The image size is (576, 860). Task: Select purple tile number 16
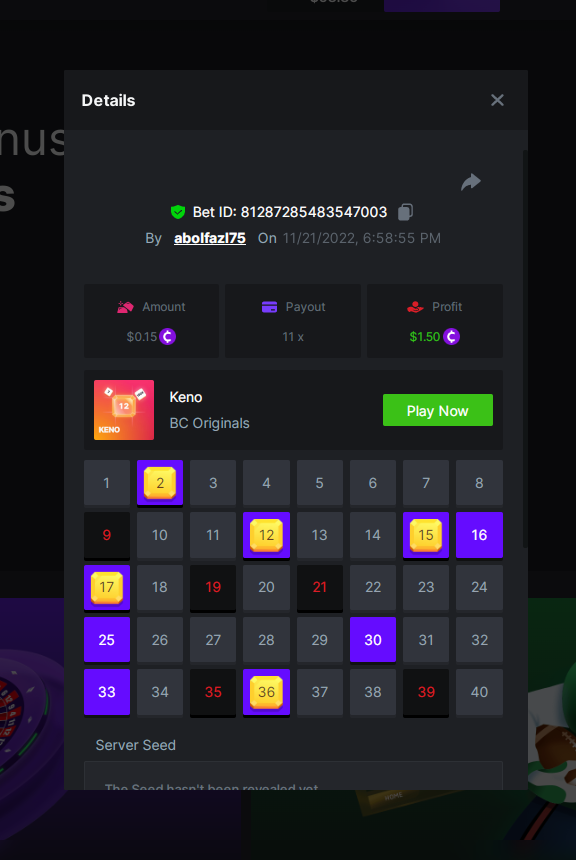tap(479, 535)
